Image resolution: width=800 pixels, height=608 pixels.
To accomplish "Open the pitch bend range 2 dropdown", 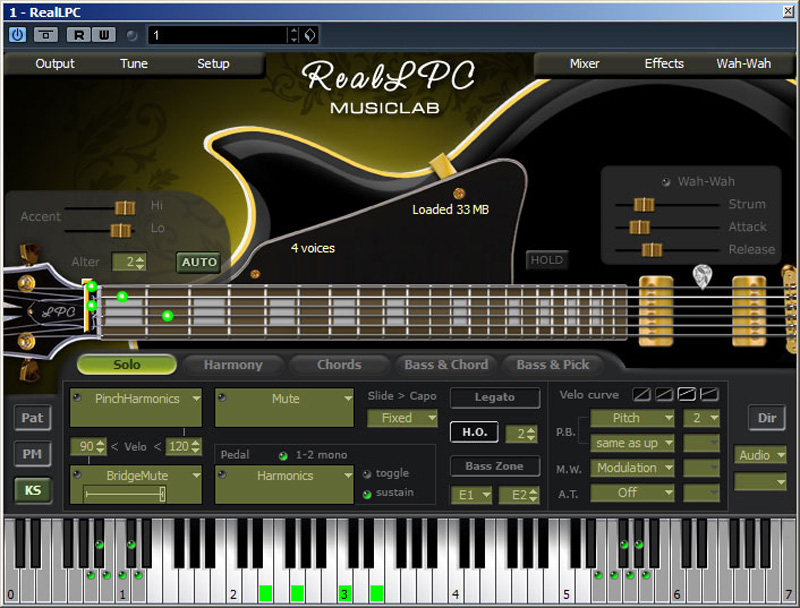I will [702, 418].
